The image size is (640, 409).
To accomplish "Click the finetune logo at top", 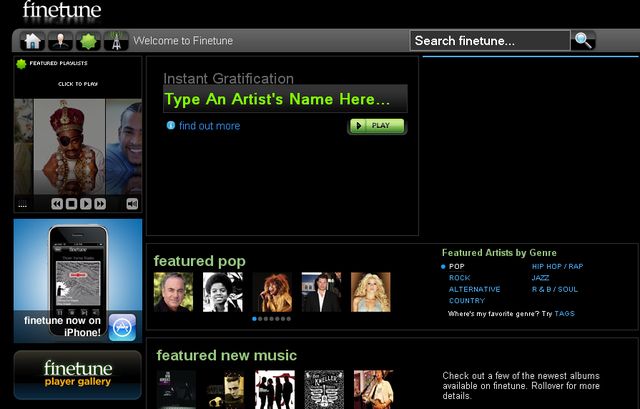I will click(62, 10).
